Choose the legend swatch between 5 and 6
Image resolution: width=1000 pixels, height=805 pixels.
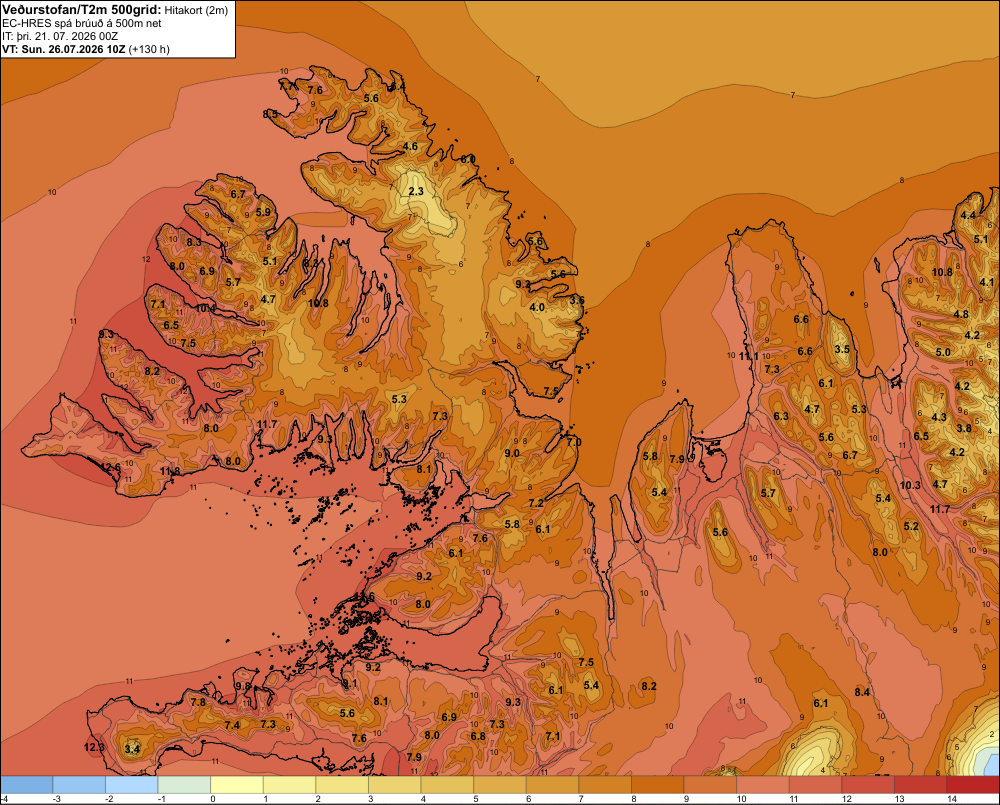pyautogui.click(x=500, y=785)
